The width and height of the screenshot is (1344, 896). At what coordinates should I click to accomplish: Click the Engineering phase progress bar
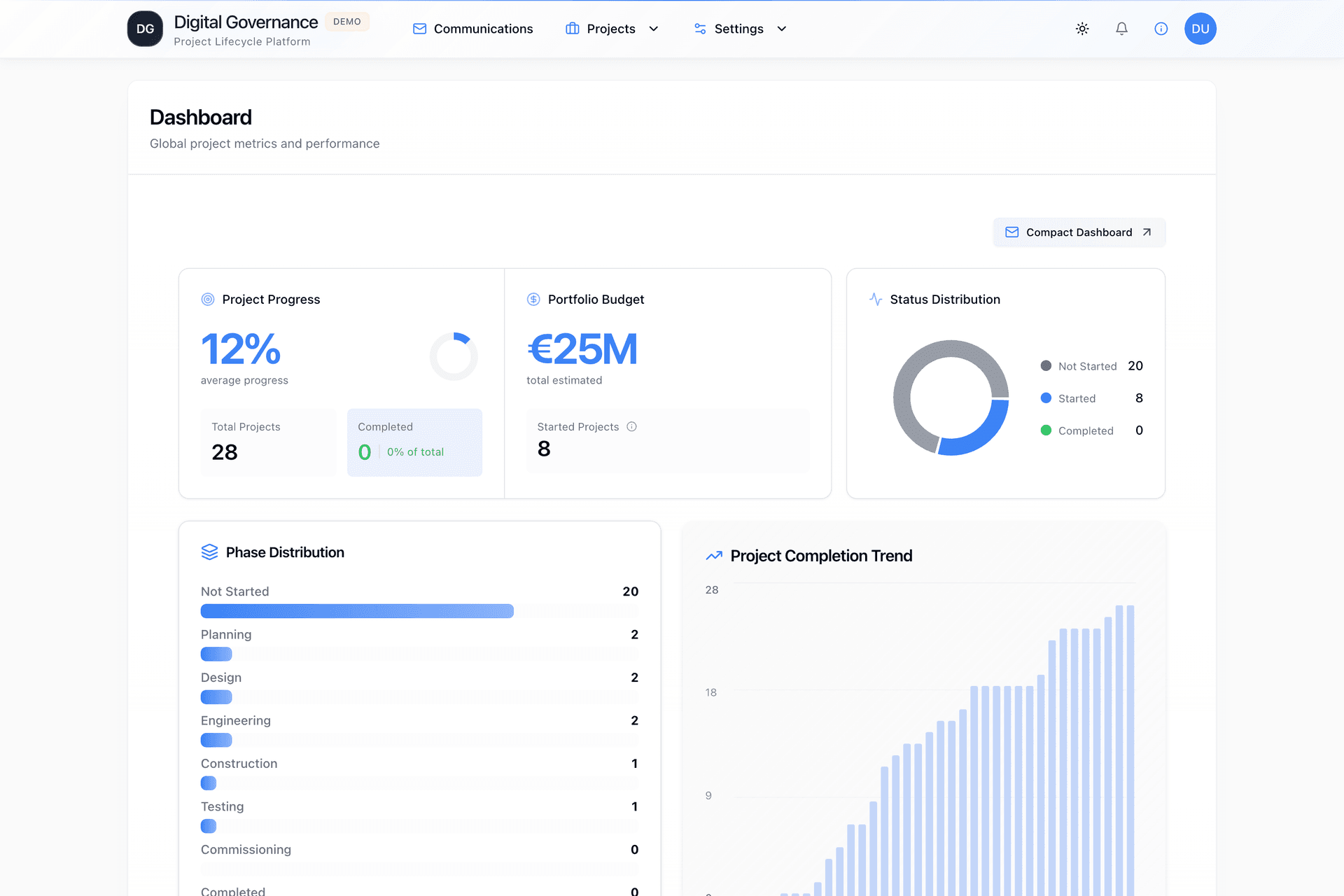pyautogui.click(x=419, y=740)
